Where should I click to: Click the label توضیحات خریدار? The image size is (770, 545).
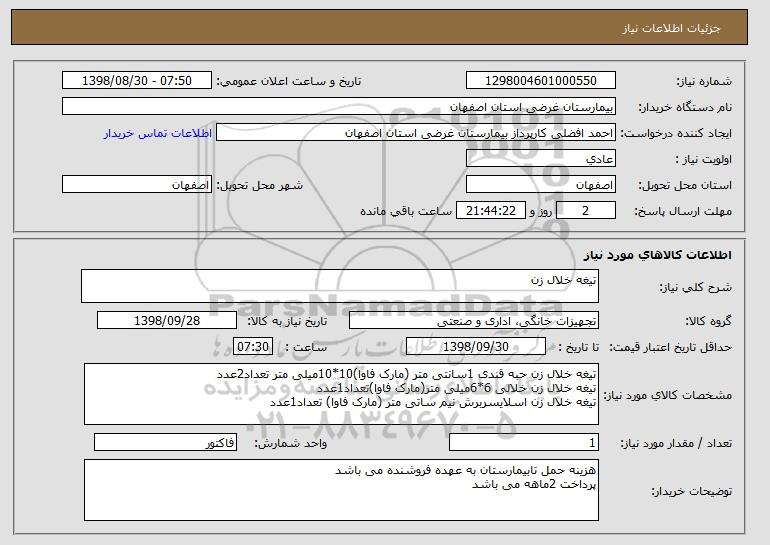pyautogui.click(x=691, y=491)
